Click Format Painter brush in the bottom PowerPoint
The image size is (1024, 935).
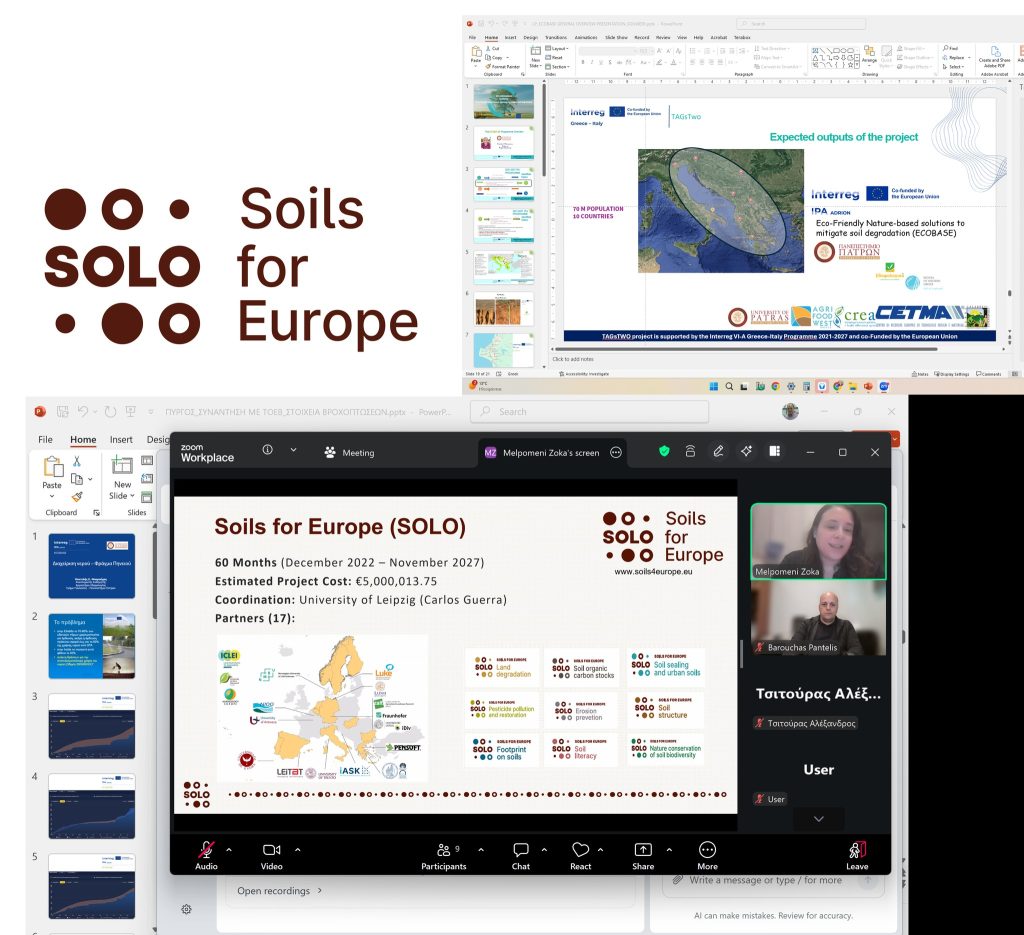(x=77, y=497)
